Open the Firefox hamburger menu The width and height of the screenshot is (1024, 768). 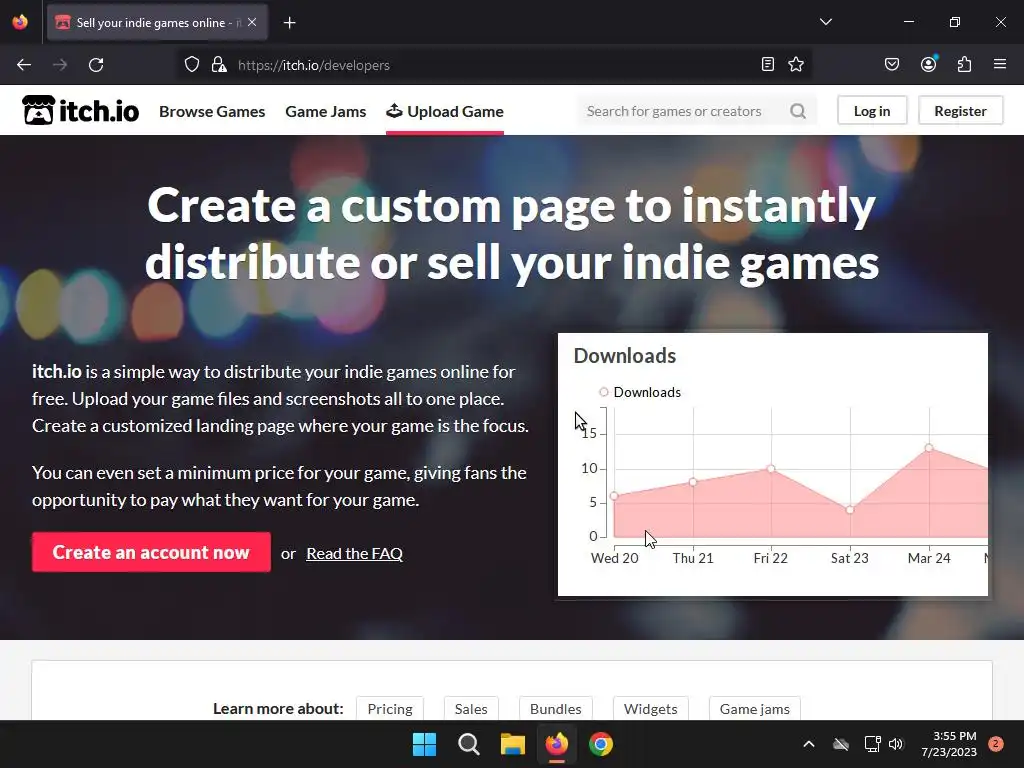tap(1000, 64)
